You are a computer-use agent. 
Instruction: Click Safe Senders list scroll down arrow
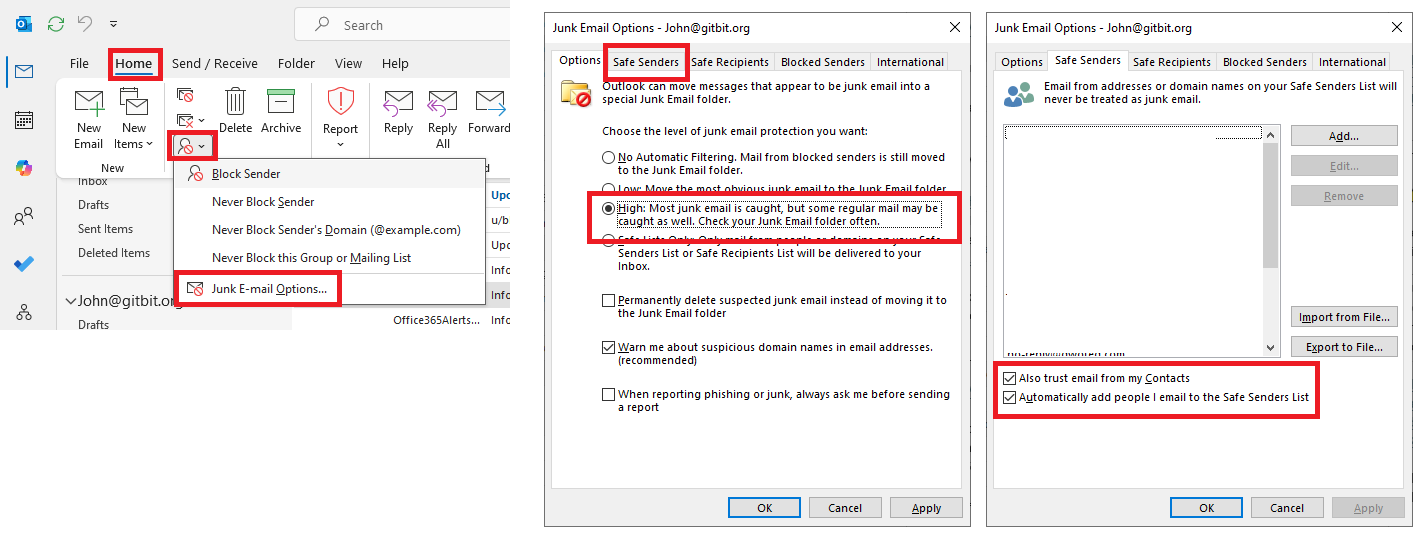click(x=1270, y=348)
